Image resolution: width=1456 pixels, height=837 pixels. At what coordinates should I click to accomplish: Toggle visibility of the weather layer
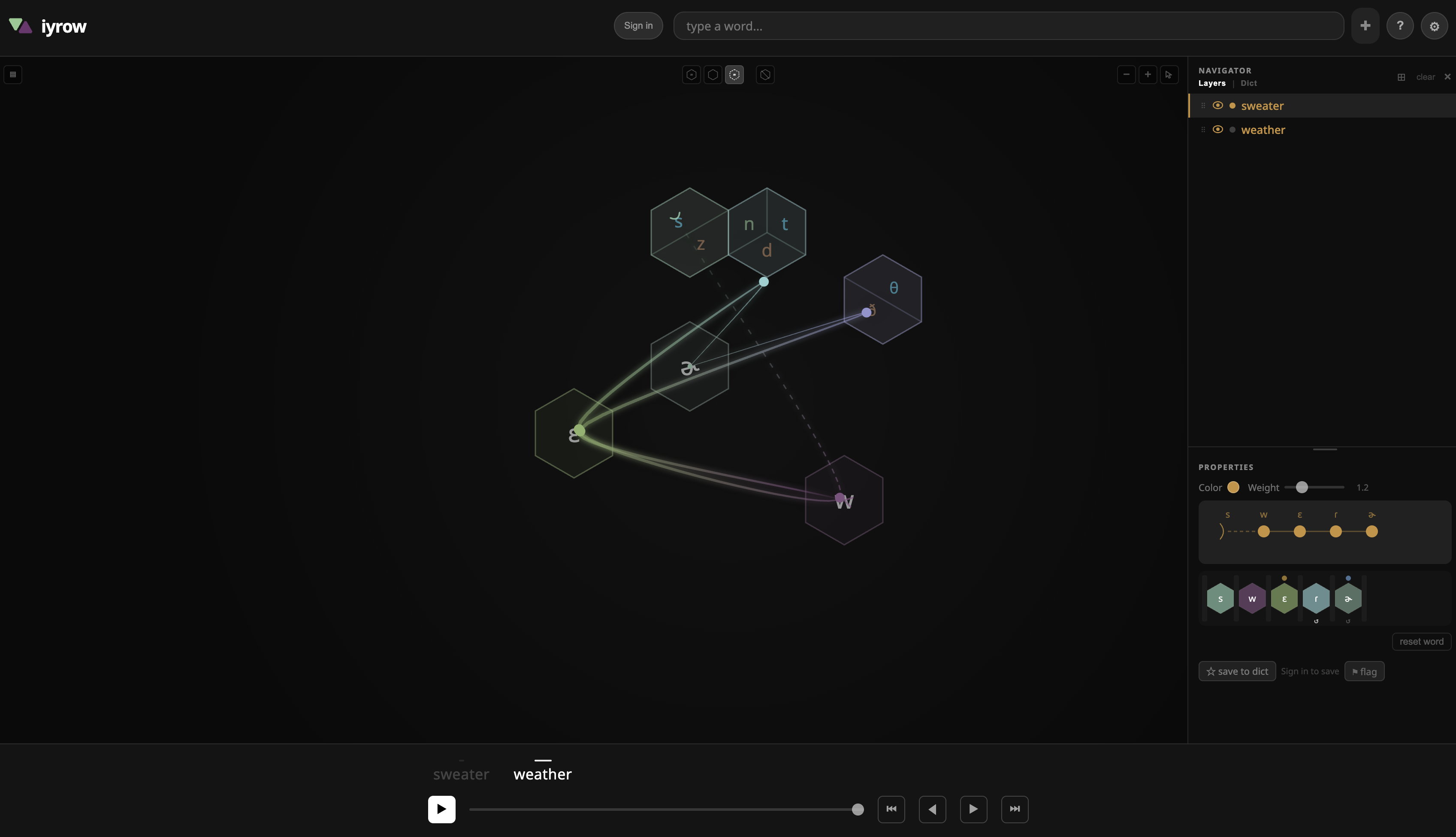coord(1217,129)
